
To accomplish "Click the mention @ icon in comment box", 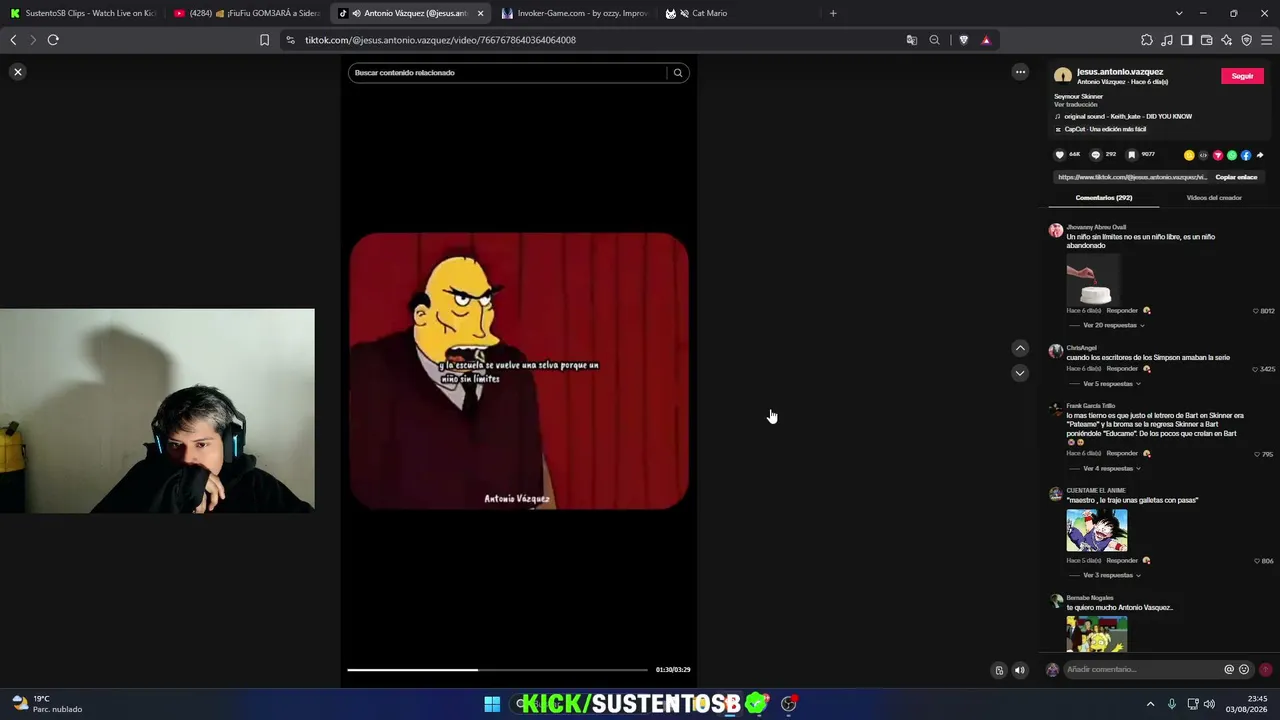I will (1229, 670).
